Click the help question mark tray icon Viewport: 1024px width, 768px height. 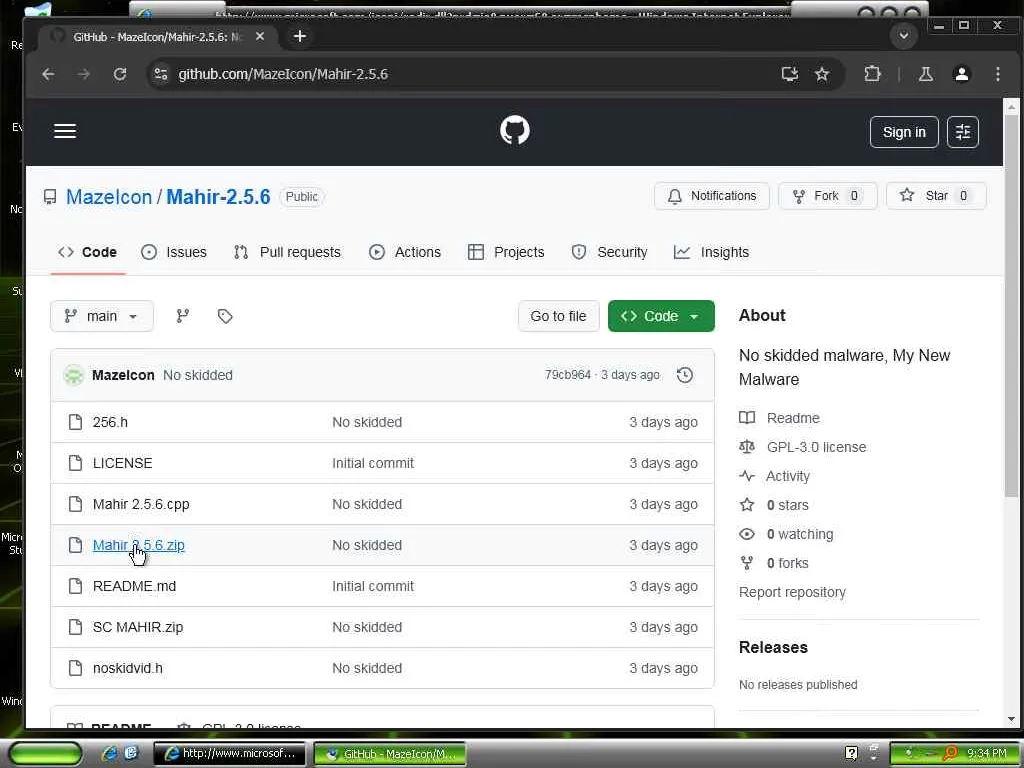[x=851, y=753]
